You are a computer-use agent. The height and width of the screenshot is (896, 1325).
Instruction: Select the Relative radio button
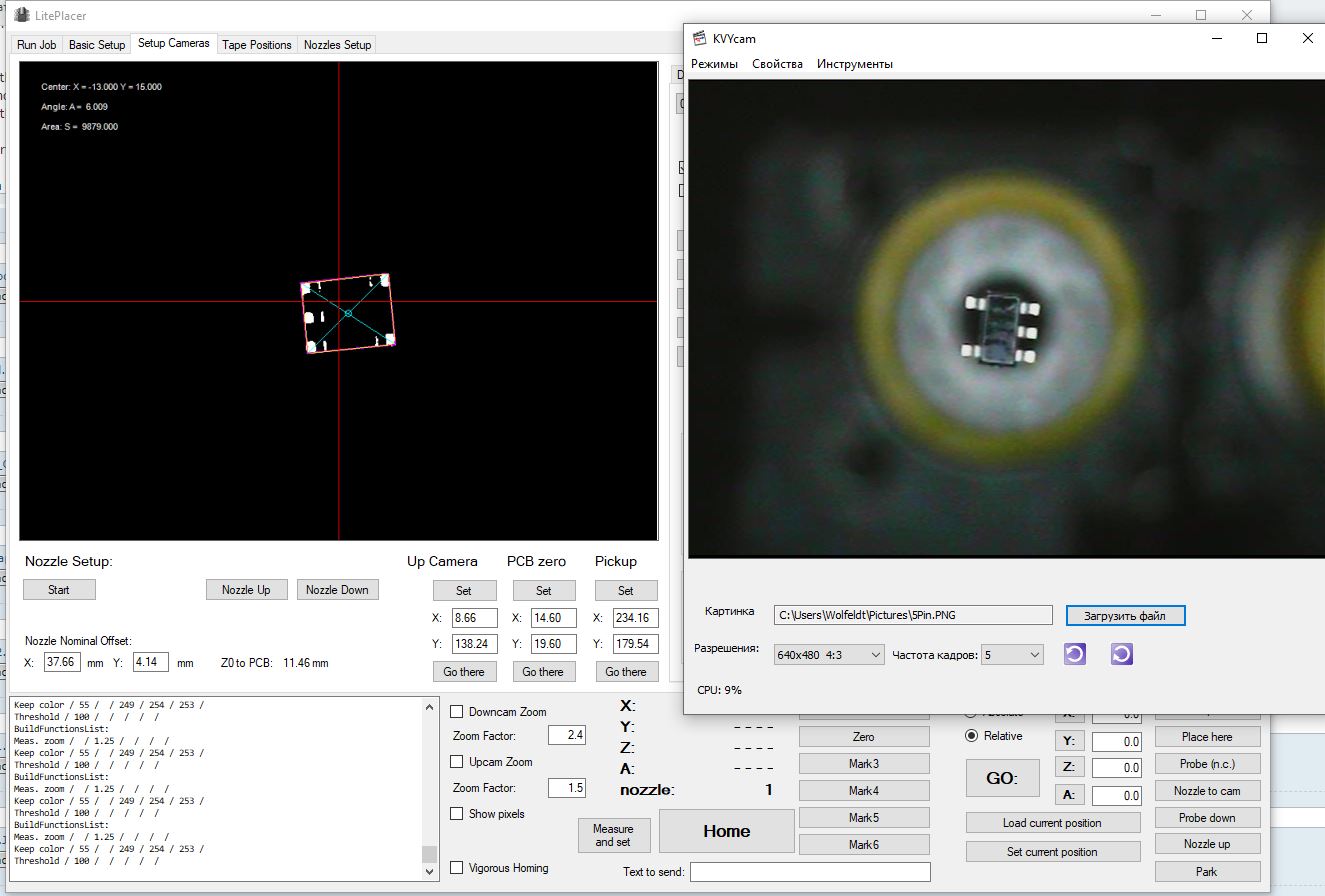click(971, 736)
